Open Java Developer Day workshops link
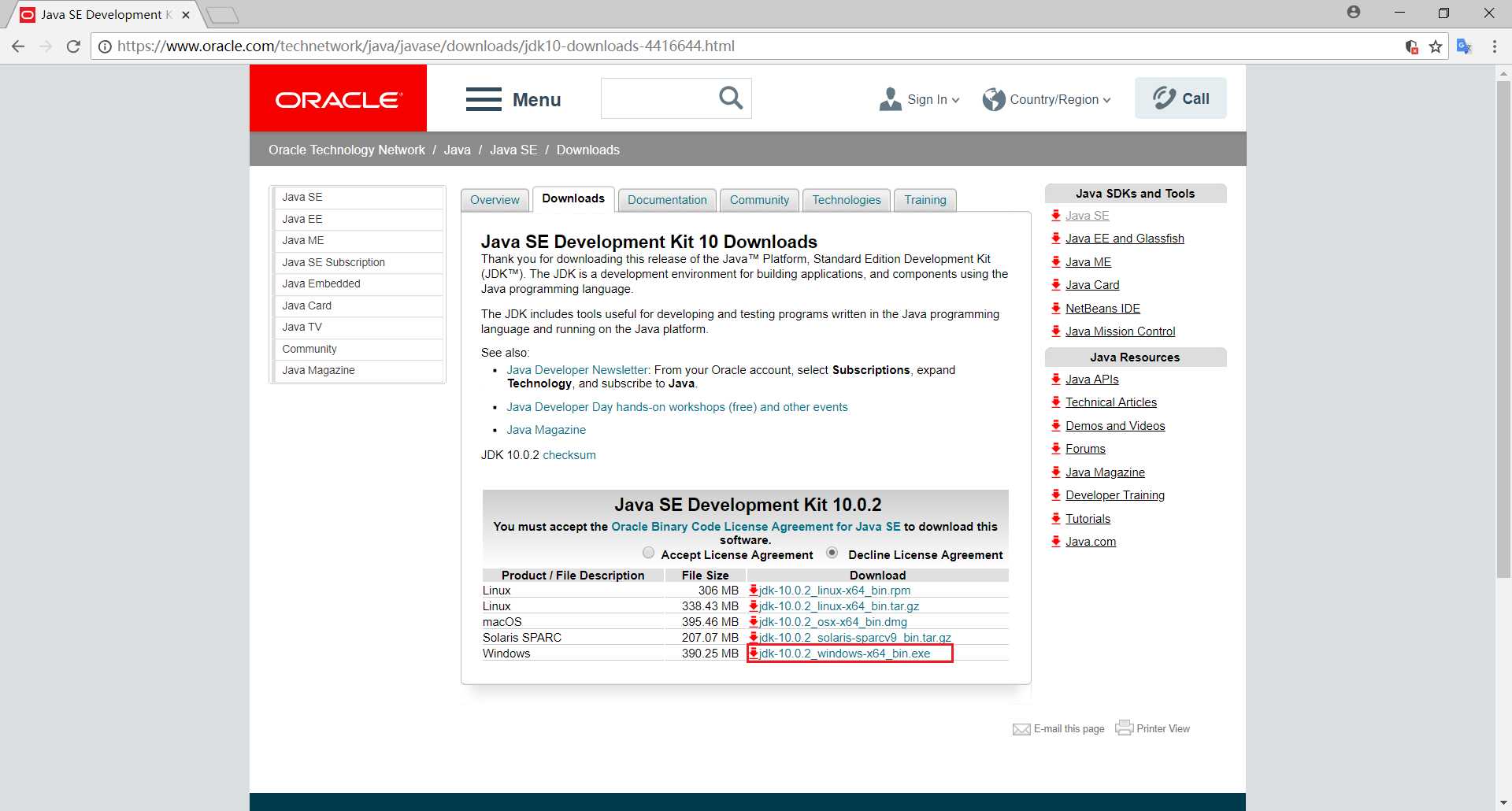Viewport: 1512px width, 811px height. point(677,407)
